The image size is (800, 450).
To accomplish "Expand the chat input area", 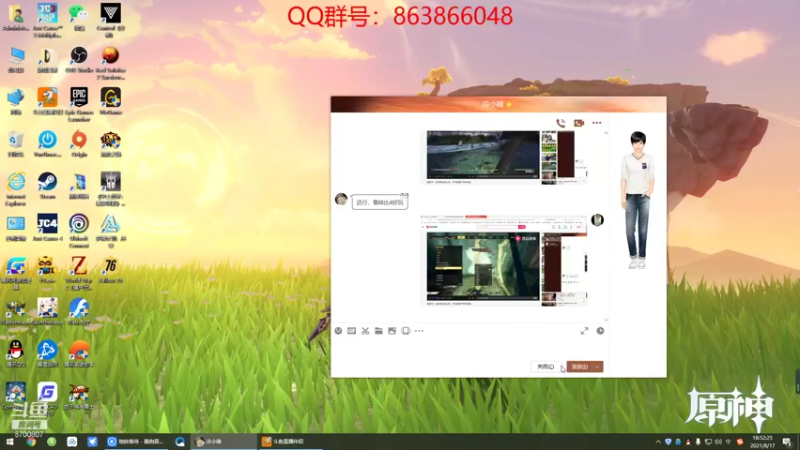I will tap(584, 331).
